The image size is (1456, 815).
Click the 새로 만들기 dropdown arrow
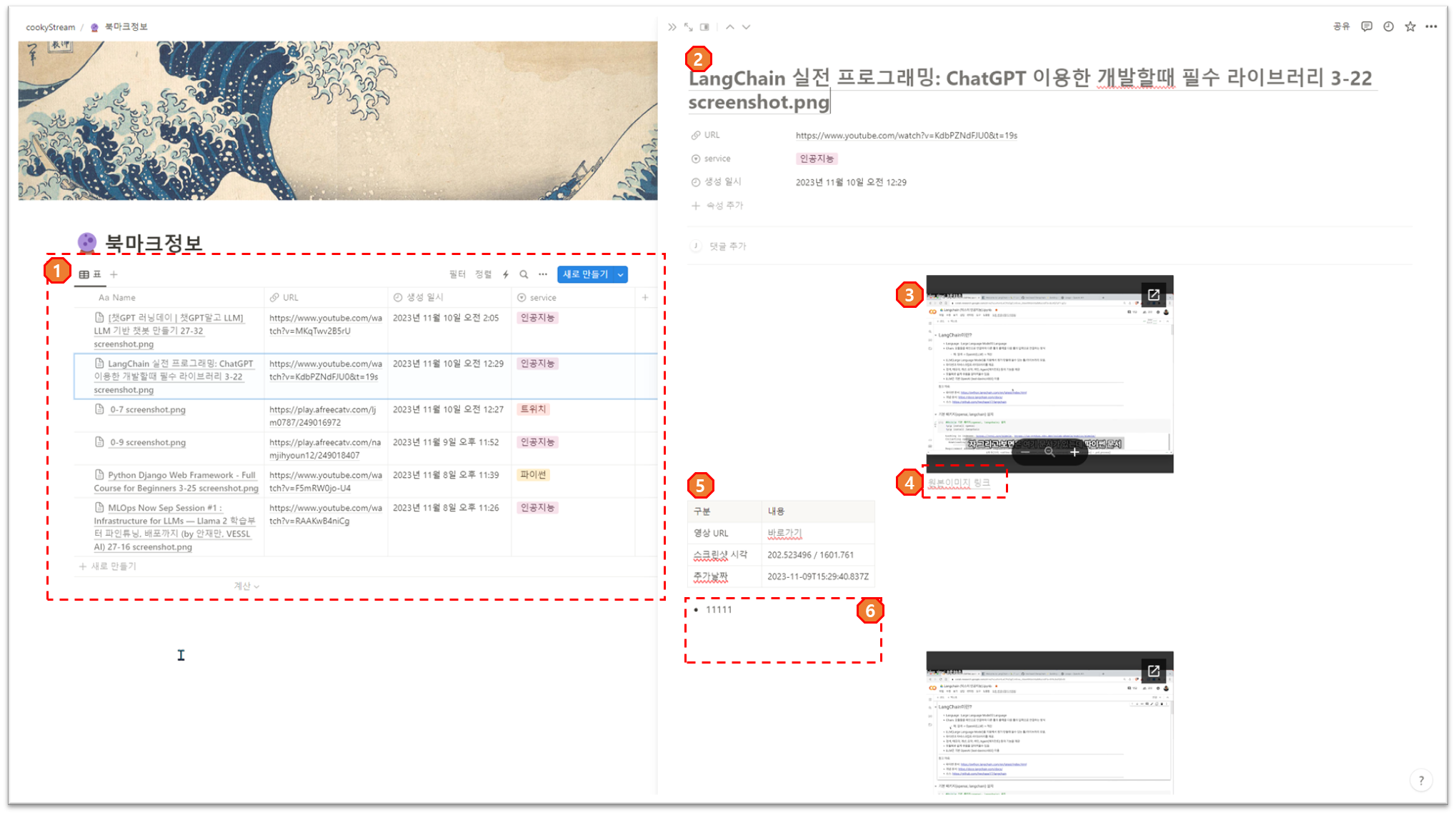620,274
